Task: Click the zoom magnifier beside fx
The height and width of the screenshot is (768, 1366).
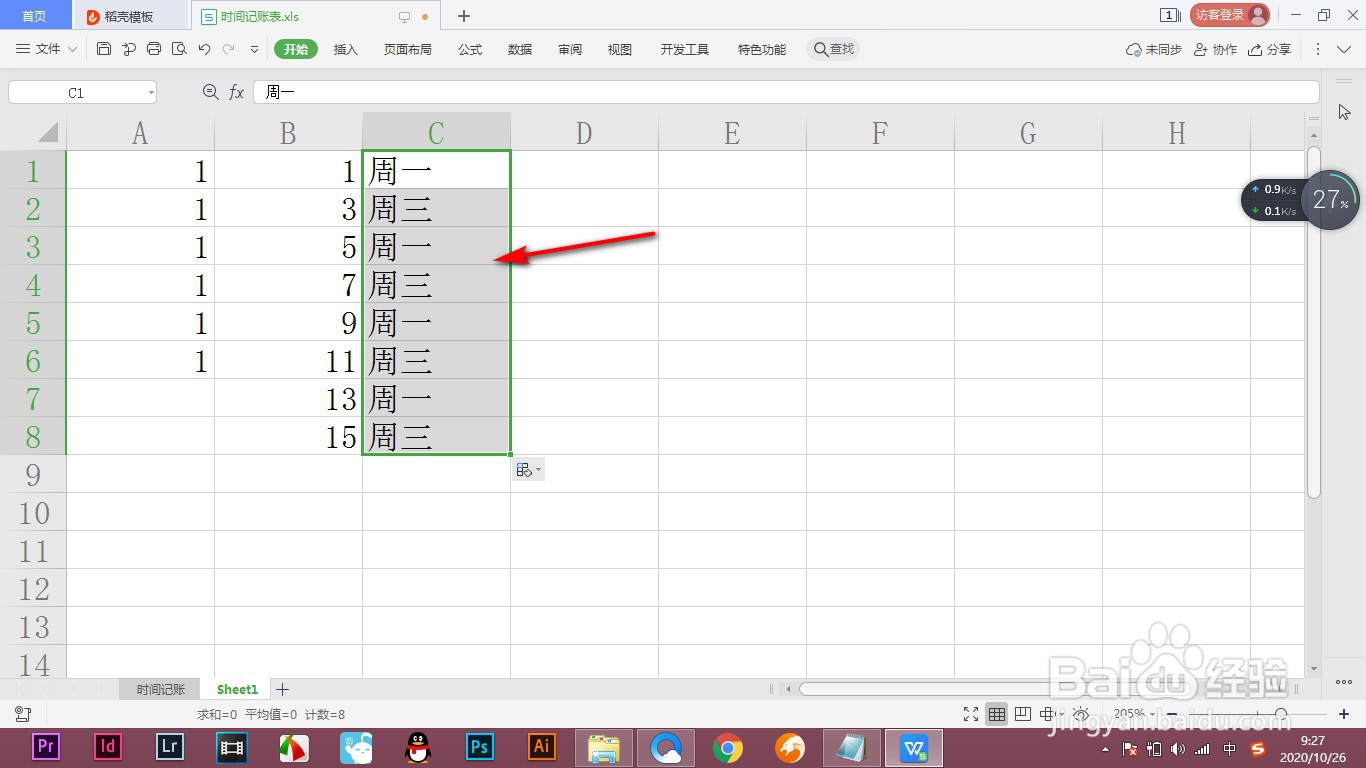Action: pos(210,92)
